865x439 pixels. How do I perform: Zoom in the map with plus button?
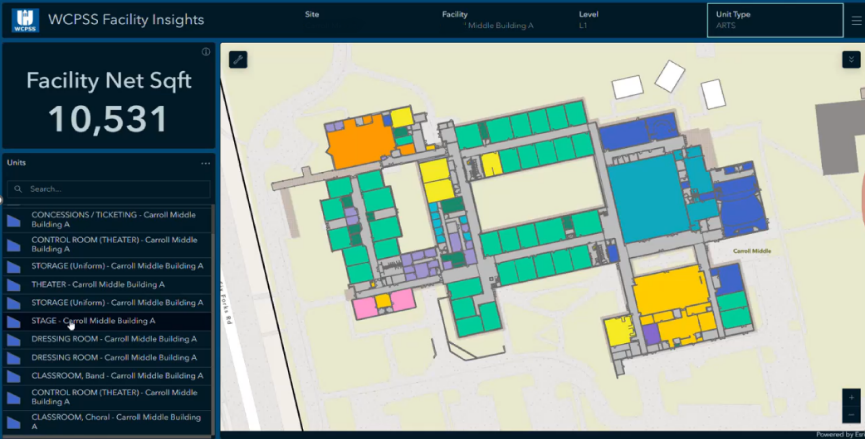[851, 398]
